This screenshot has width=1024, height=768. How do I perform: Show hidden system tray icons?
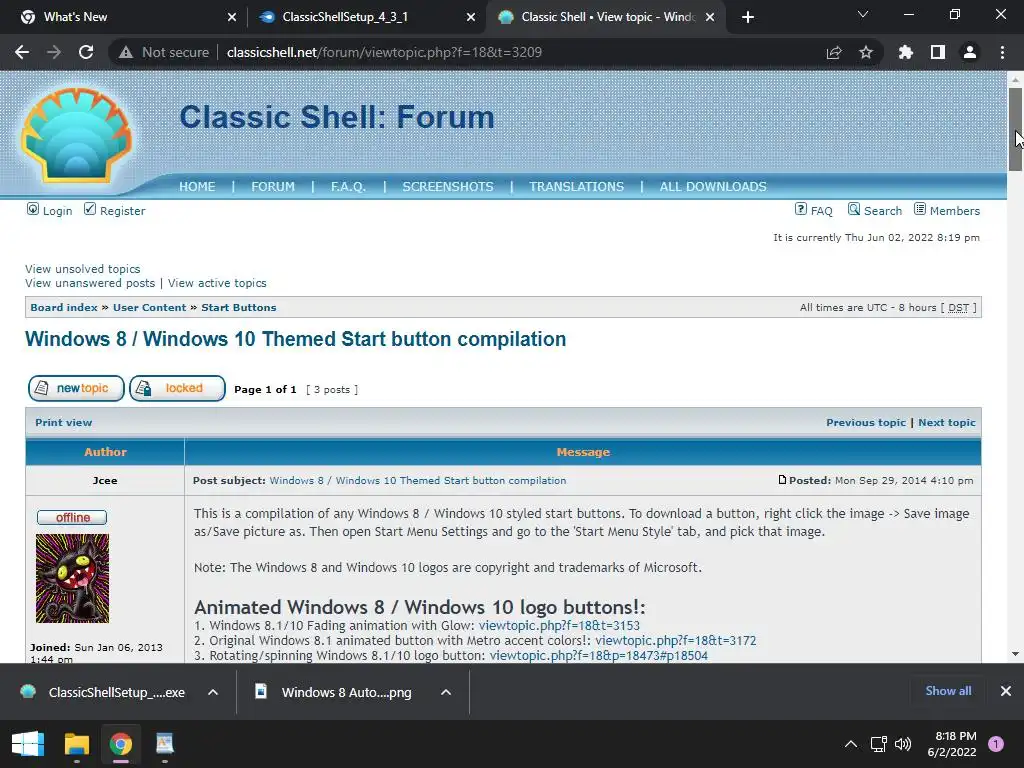(851, 744)
